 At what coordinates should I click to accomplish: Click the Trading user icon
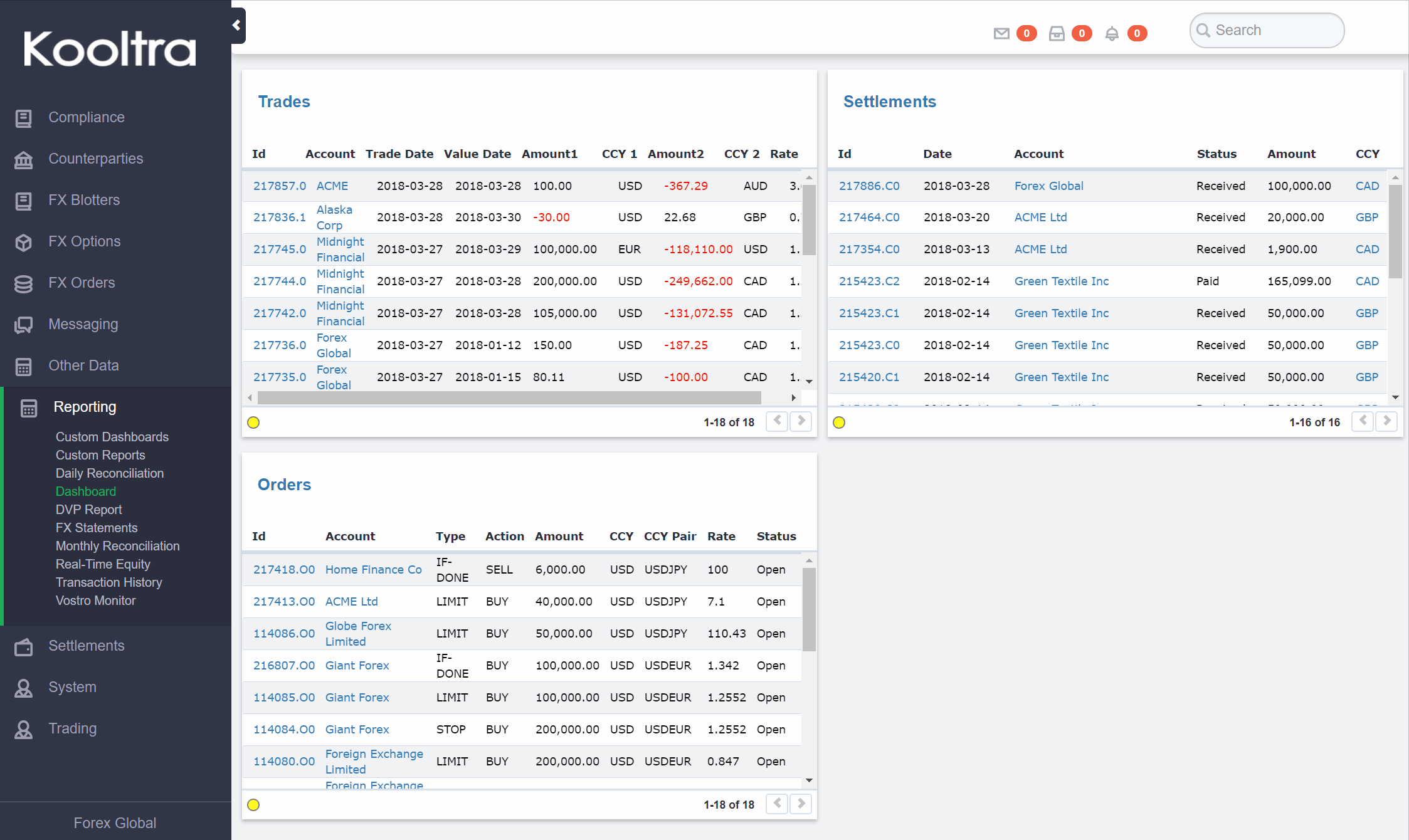(24, 729)
